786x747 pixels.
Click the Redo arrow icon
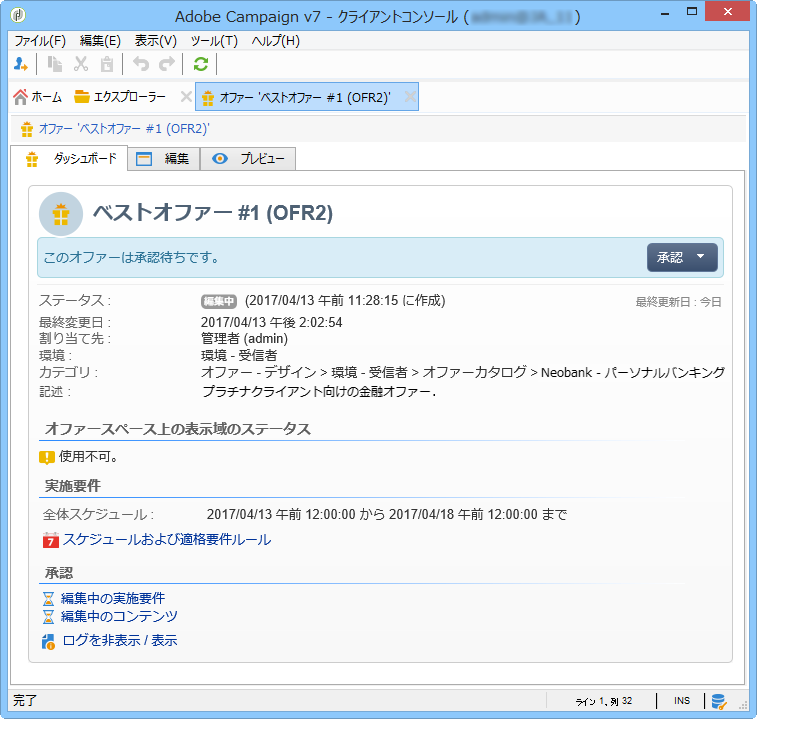point(167,64)
